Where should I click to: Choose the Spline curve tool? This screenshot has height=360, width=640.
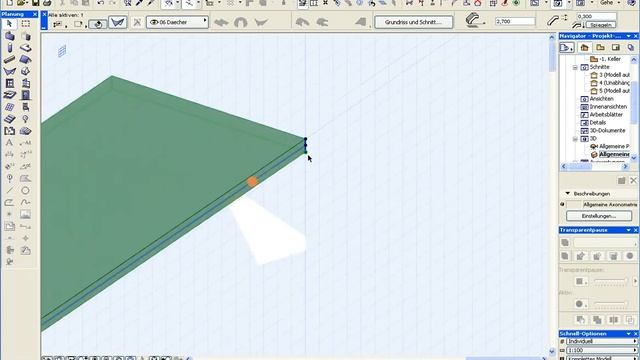pyautogui.click(x=26, y=202)
